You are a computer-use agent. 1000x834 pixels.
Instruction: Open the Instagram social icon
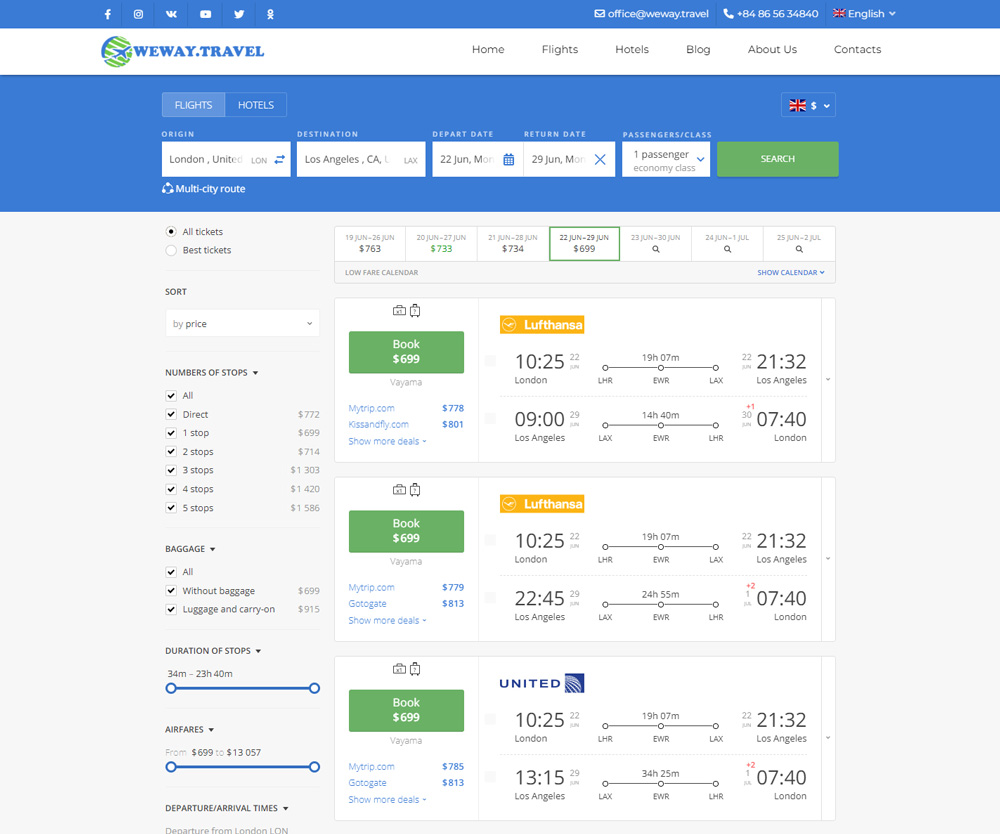(139, 14)
